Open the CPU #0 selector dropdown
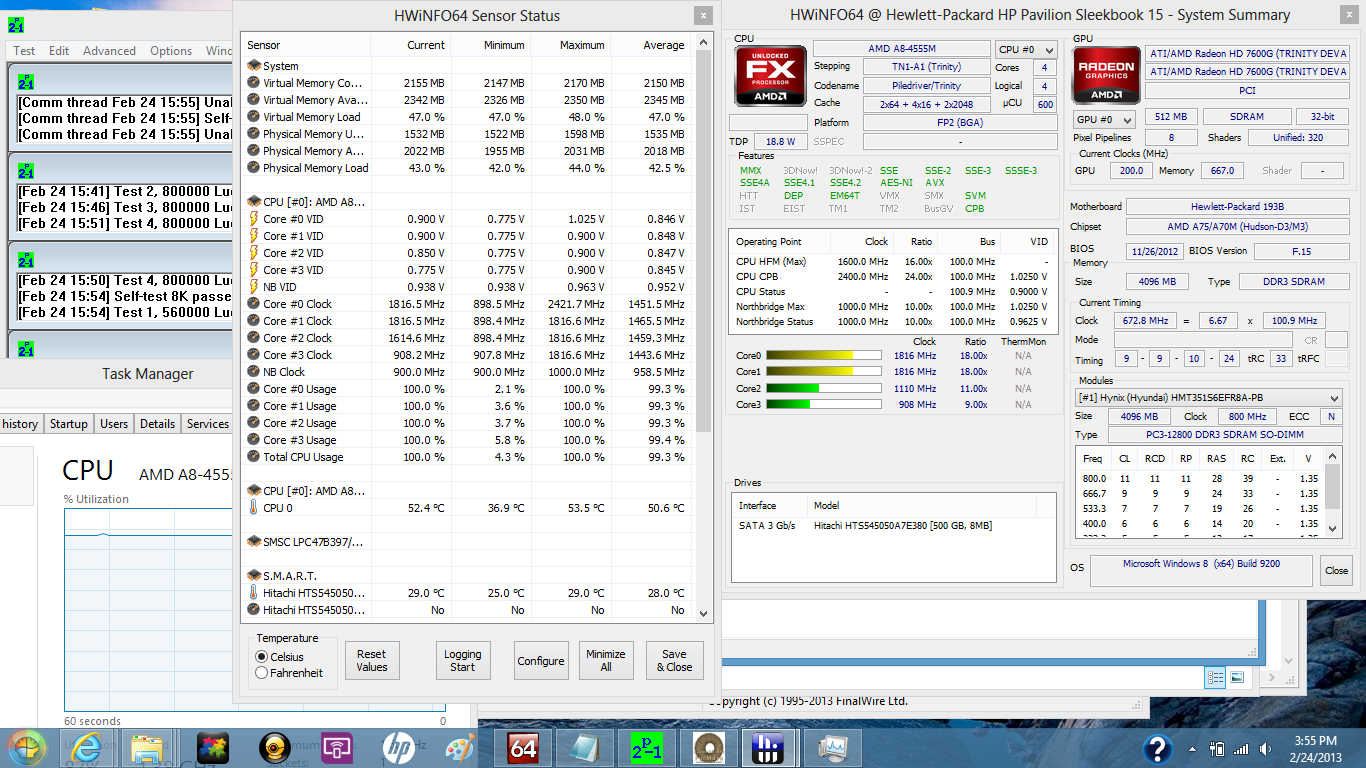 point(1025,49)
